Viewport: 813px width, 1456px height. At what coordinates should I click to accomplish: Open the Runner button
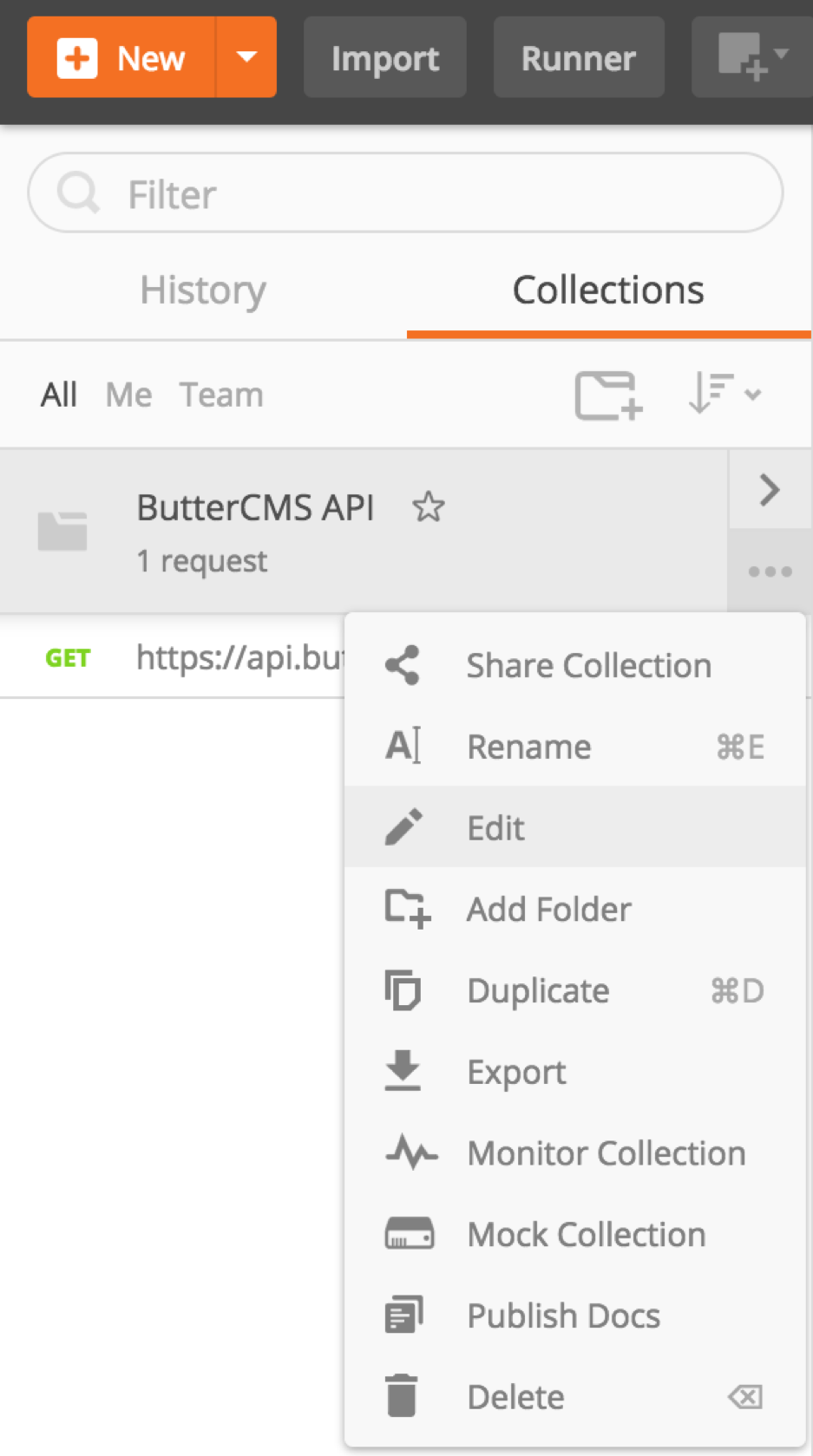click(578, 58)
